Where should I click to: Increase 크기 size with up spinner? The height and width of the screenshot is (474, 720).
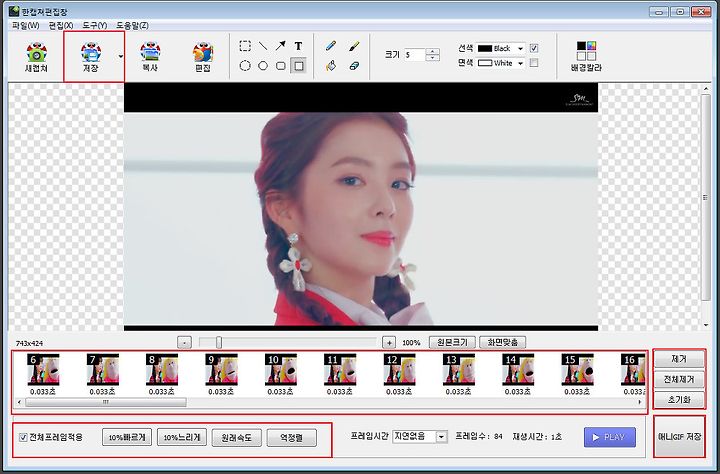(x=433, y=52)
